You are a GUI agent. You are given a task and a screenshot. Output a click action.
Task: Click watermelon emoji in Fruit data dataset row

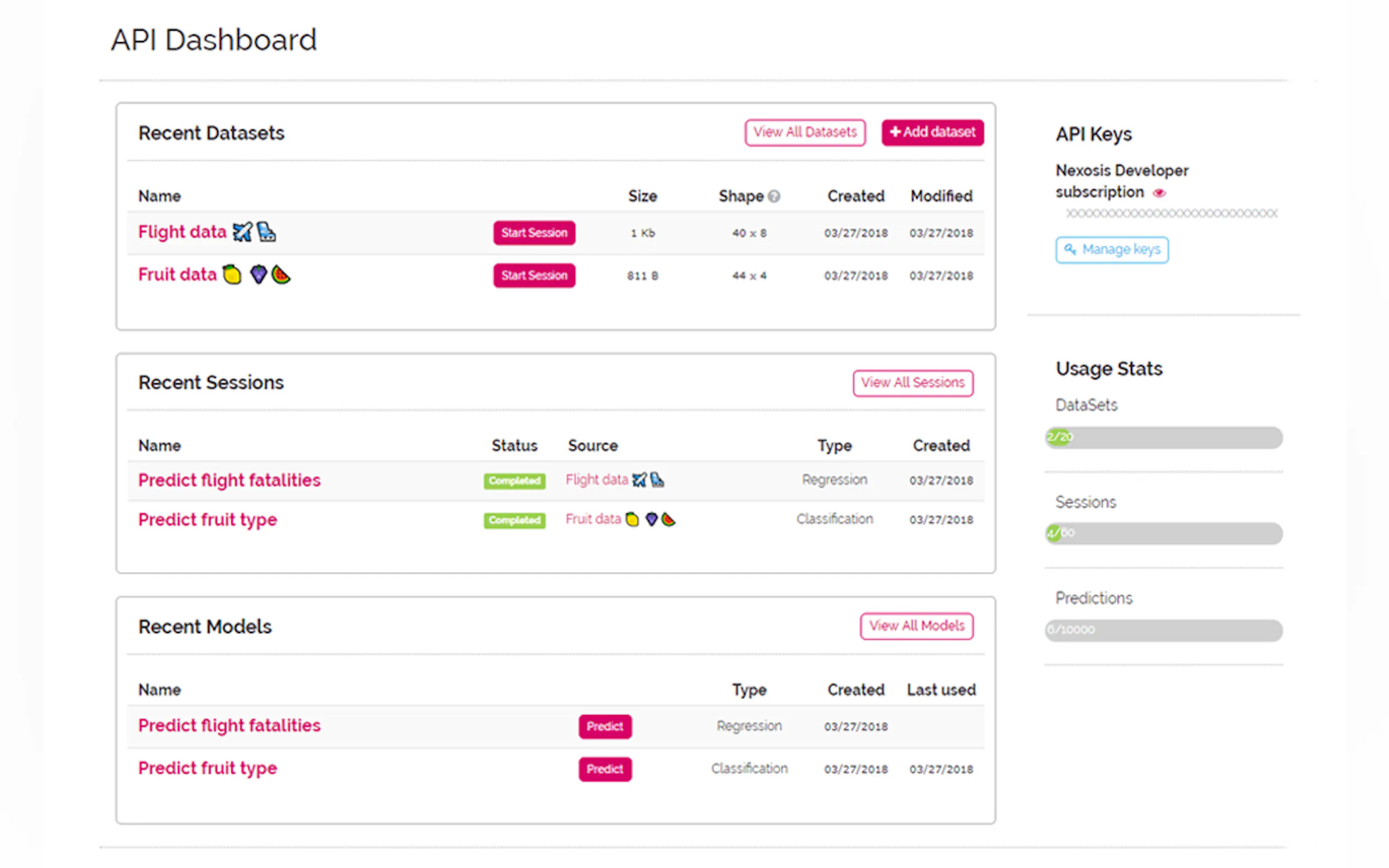coord(281,274)
